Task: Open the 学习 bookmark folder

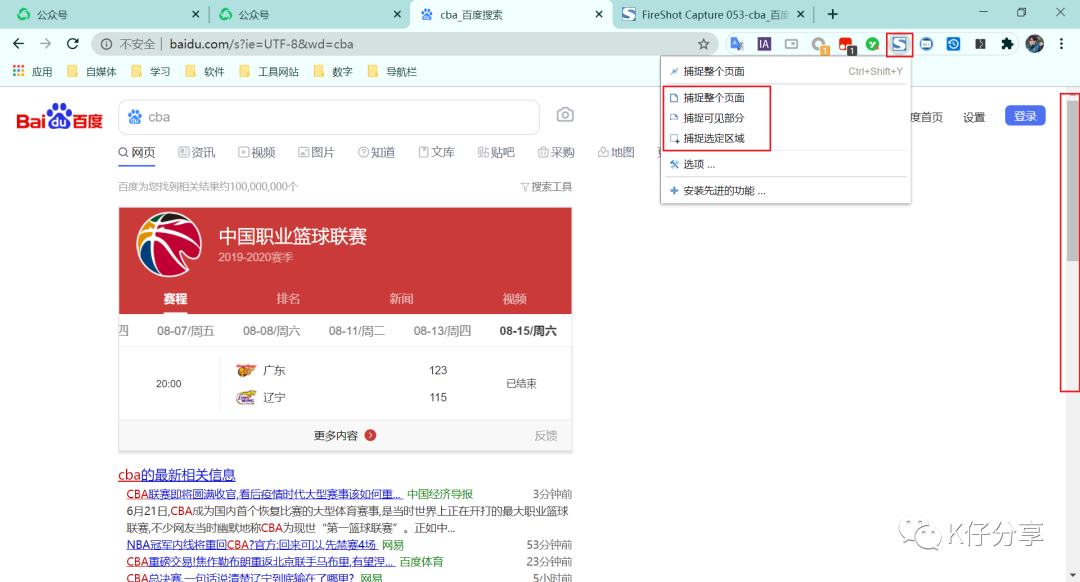Action: pos(151,72)
